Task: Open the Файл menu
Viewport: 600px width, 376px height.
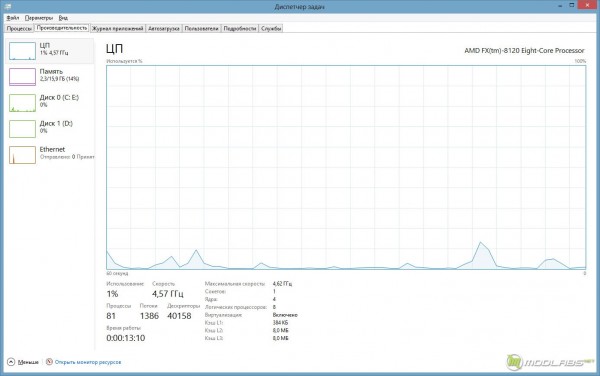Action: [x=13, y=18]
